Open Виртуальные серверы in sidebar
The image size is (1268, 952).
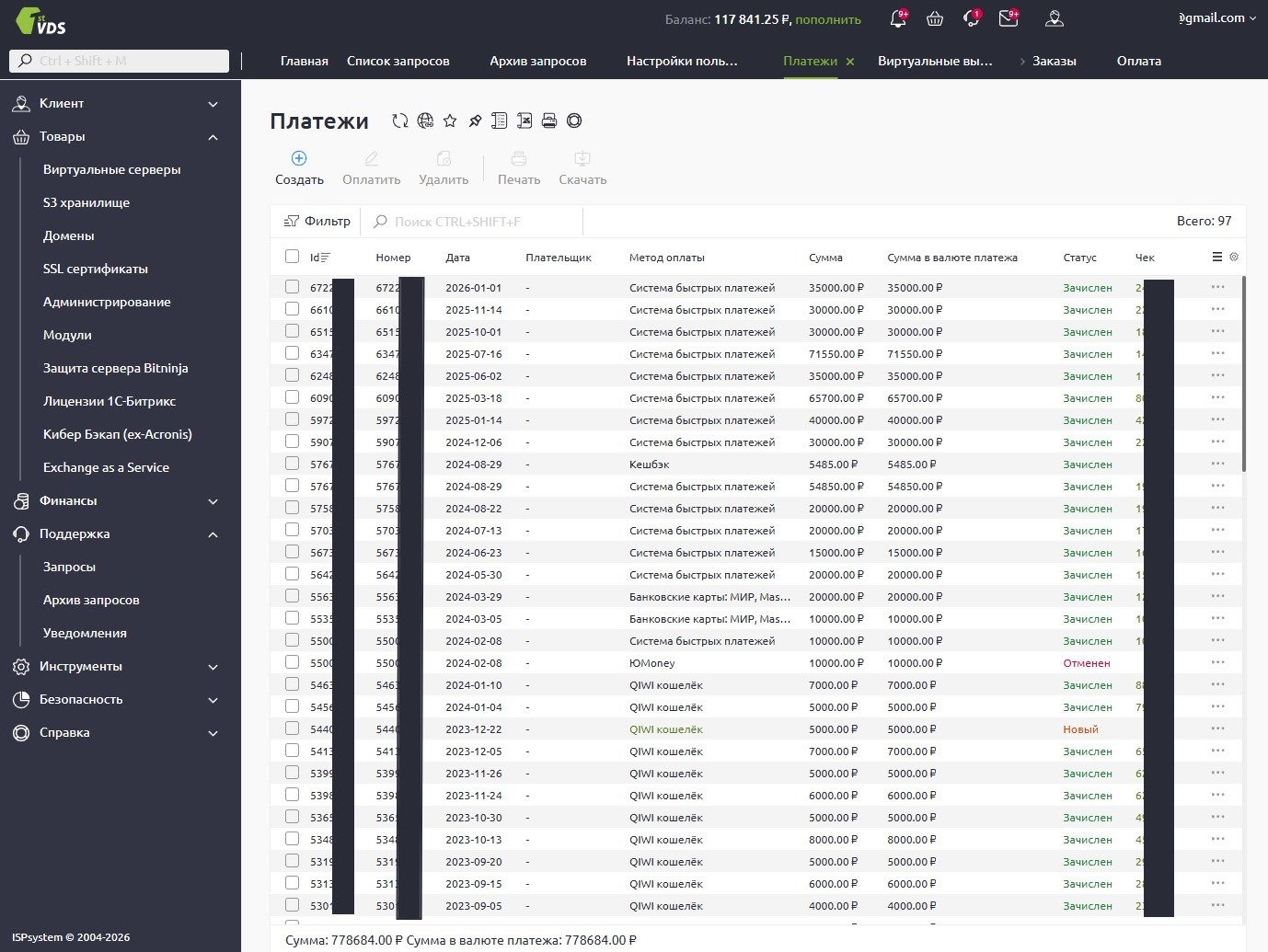(x=111, y=169)
